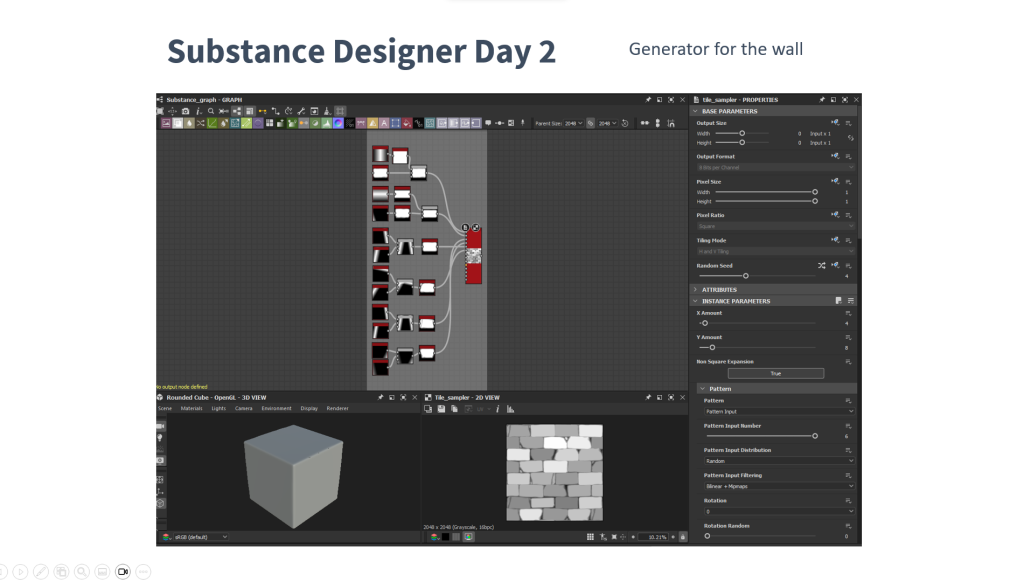This screenshot has width=1024, height=582.
Task: Toggle the gray background button in 2D view
Action: (x=456, y=537)
